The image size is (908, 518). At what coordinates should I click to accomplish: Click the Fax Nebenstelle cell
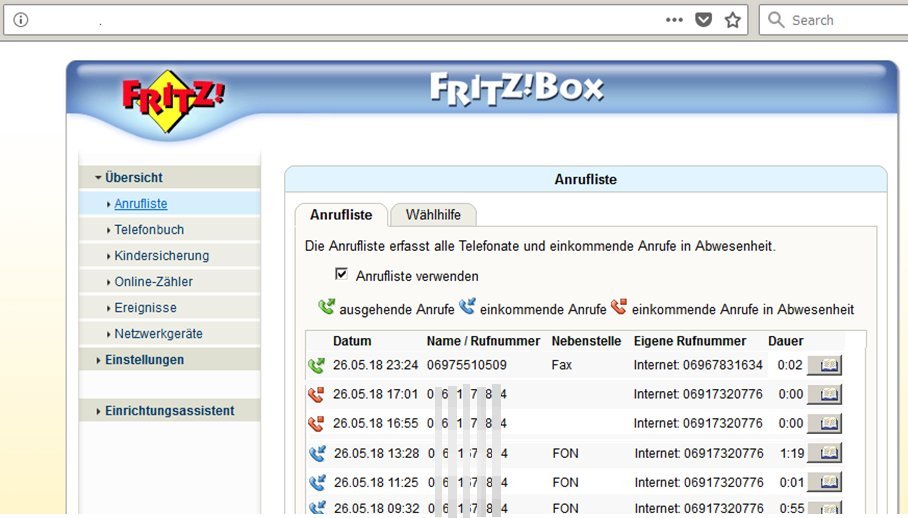[562, 365]
